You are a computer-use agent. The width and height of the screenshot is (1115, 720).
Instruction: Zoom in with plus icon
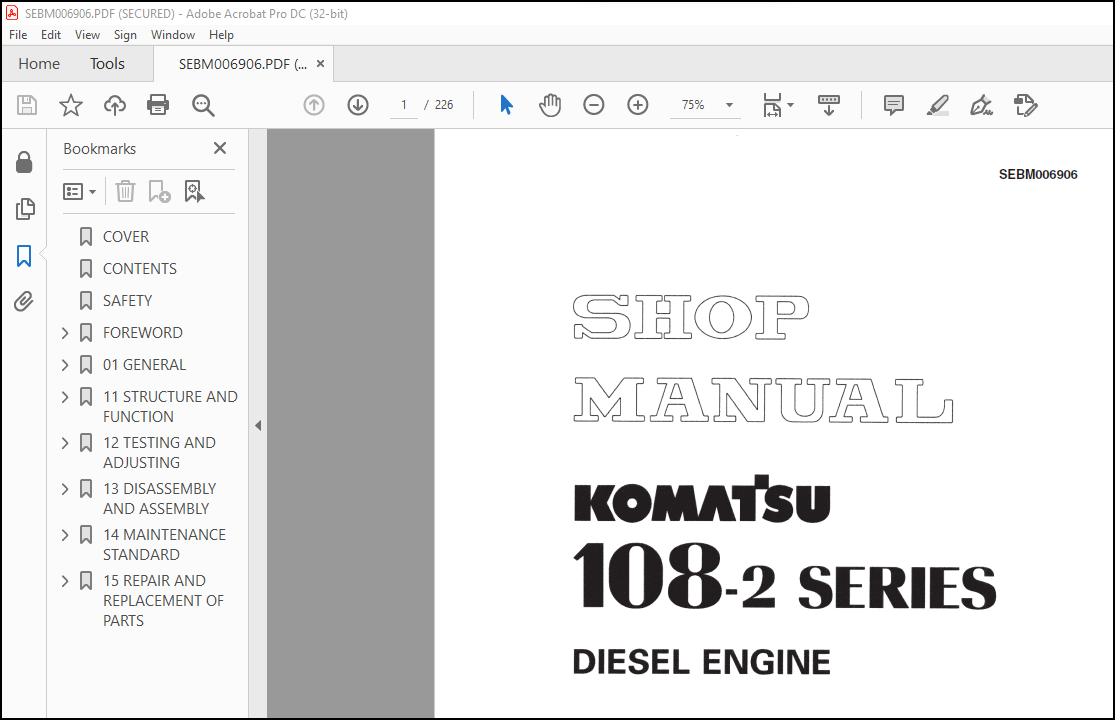point(638,105)
